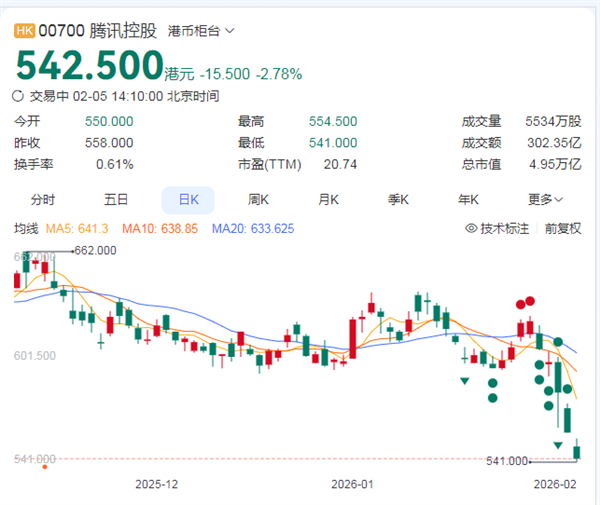Click the MA10 indicator value label
The image size is (600, 505).
[139, 228]
